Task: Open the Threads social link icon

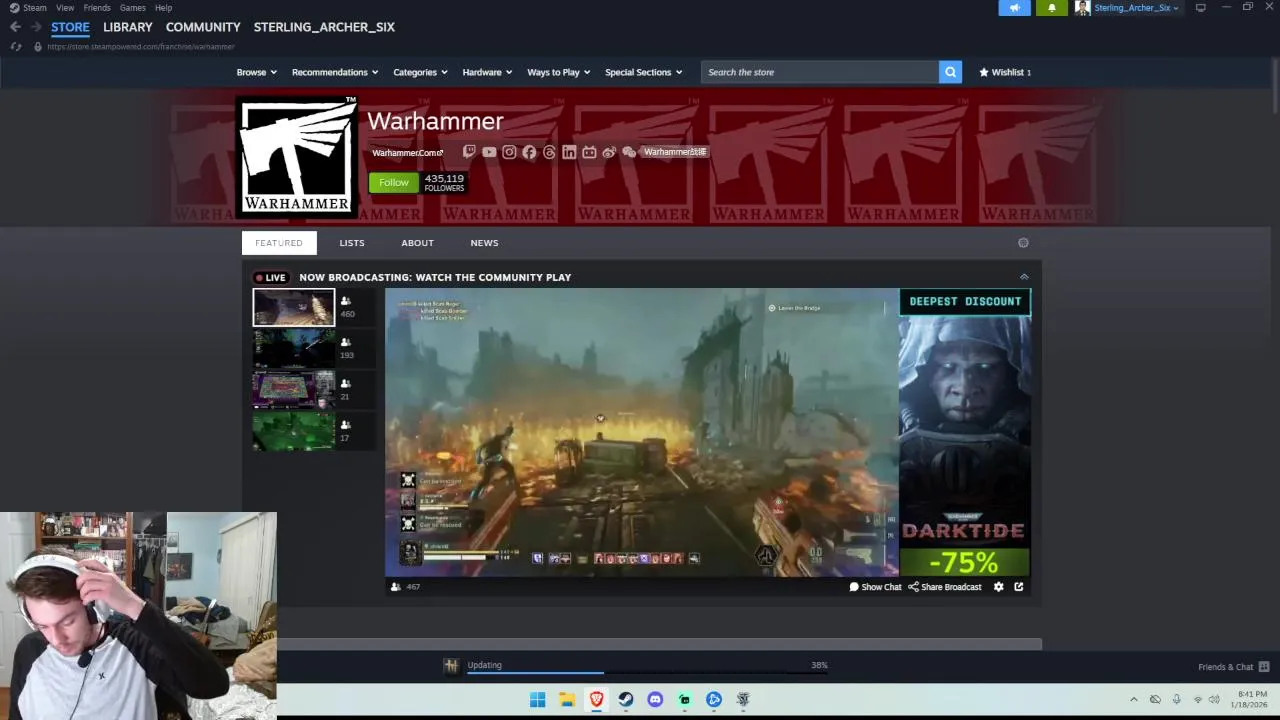Action: point(549,152)
